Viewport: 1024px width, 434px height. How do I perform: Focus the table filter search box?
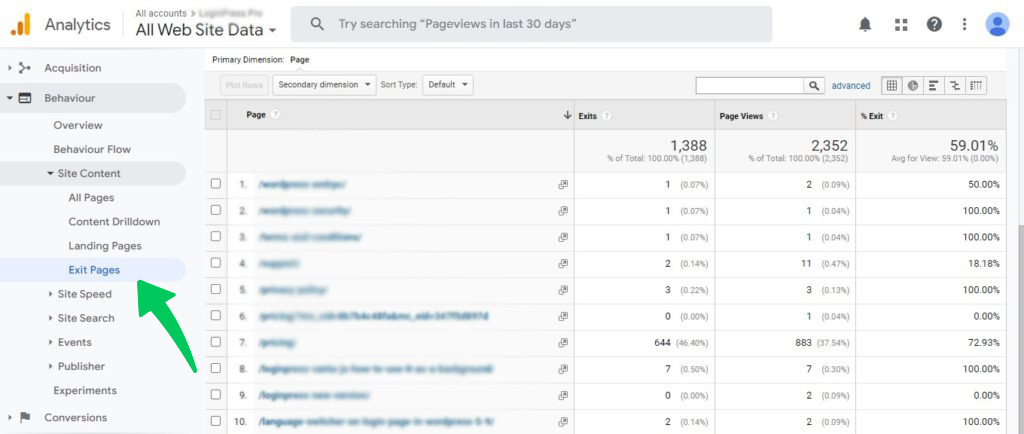750,85
